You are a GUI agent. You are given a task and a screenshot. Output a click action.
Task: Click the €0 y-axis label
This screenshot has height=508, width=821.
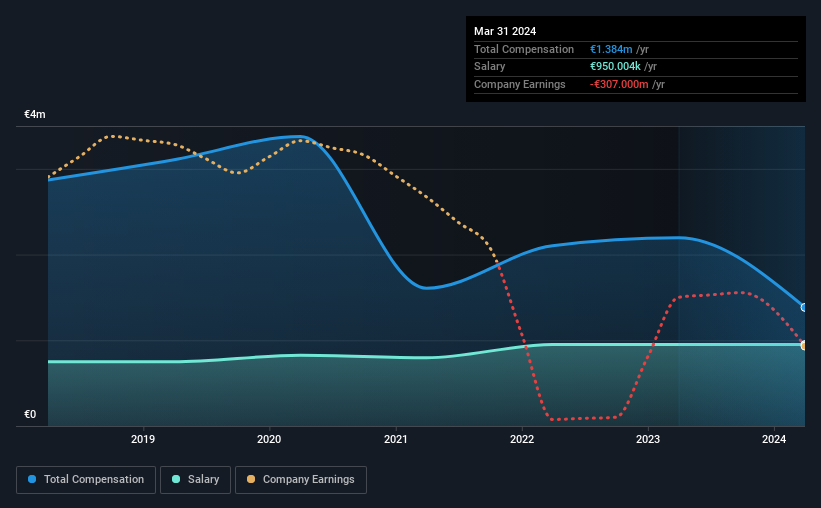click(30, 414)
